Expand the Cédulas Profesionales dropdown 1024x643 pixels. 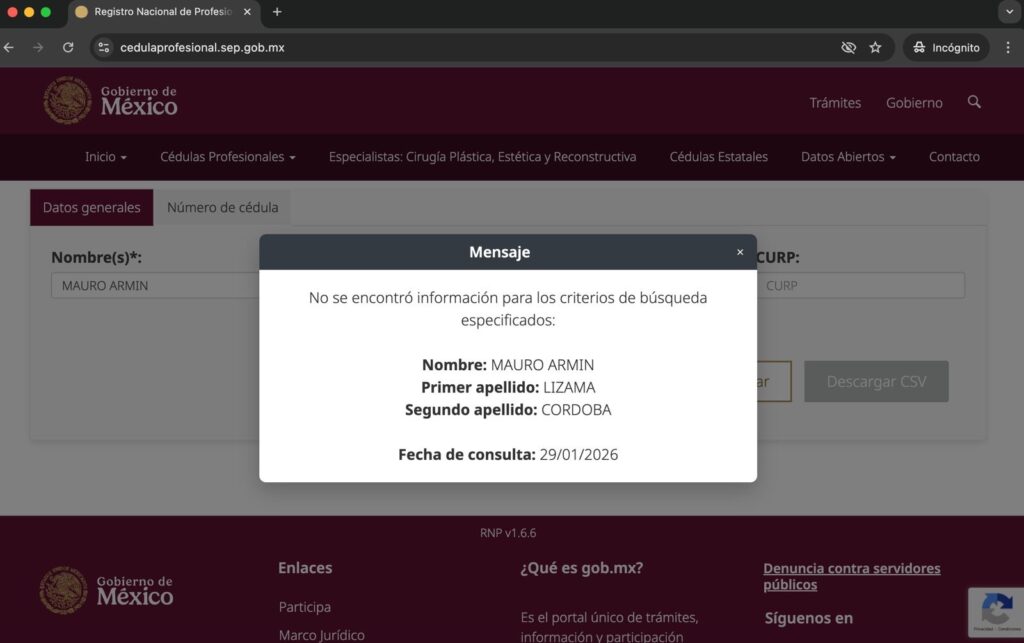click(x=227, y=157)
